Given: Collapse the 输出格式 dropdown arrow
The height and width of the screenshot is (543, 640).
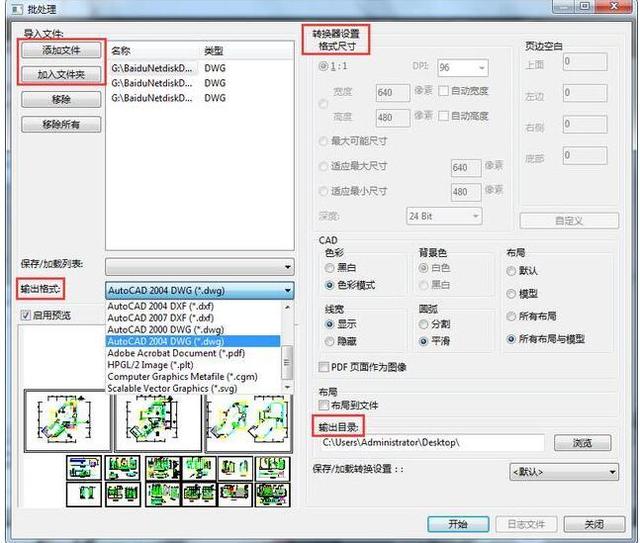Looking at the screenshot, I should point(288,291).
